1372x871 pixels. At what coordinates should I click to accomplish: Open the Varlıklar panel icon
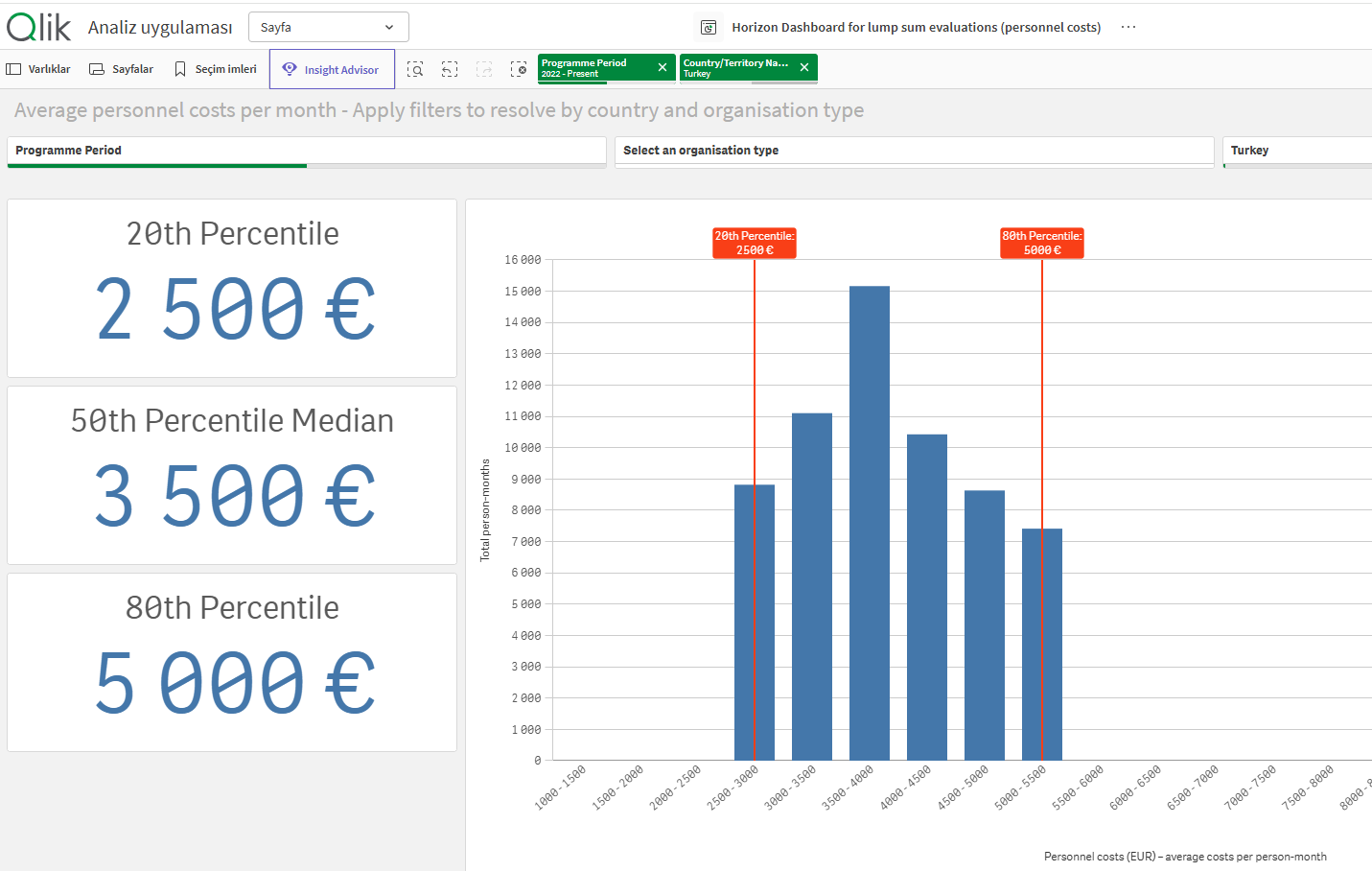(x=36, y=69)
